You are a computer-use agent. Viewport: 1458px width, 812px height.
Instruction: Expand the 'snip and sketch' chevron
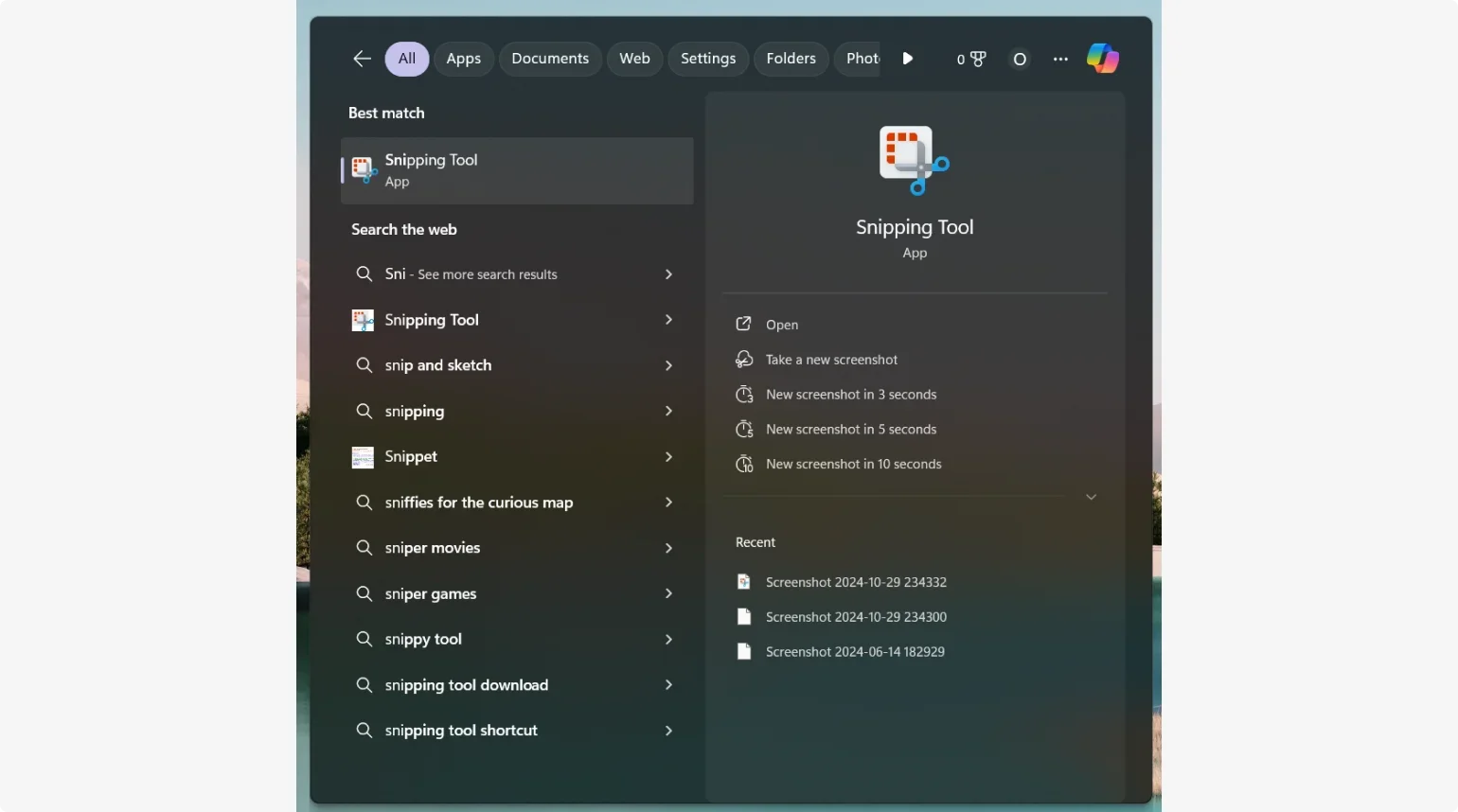pyautogui.click(x=668, y=365)
